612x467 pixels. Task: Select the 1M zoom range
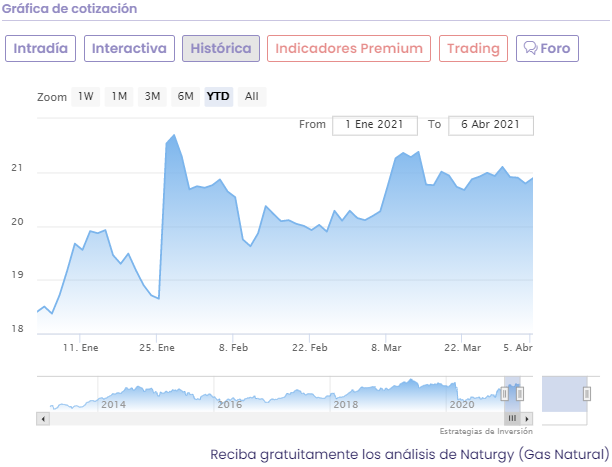[x=119, y=97]
